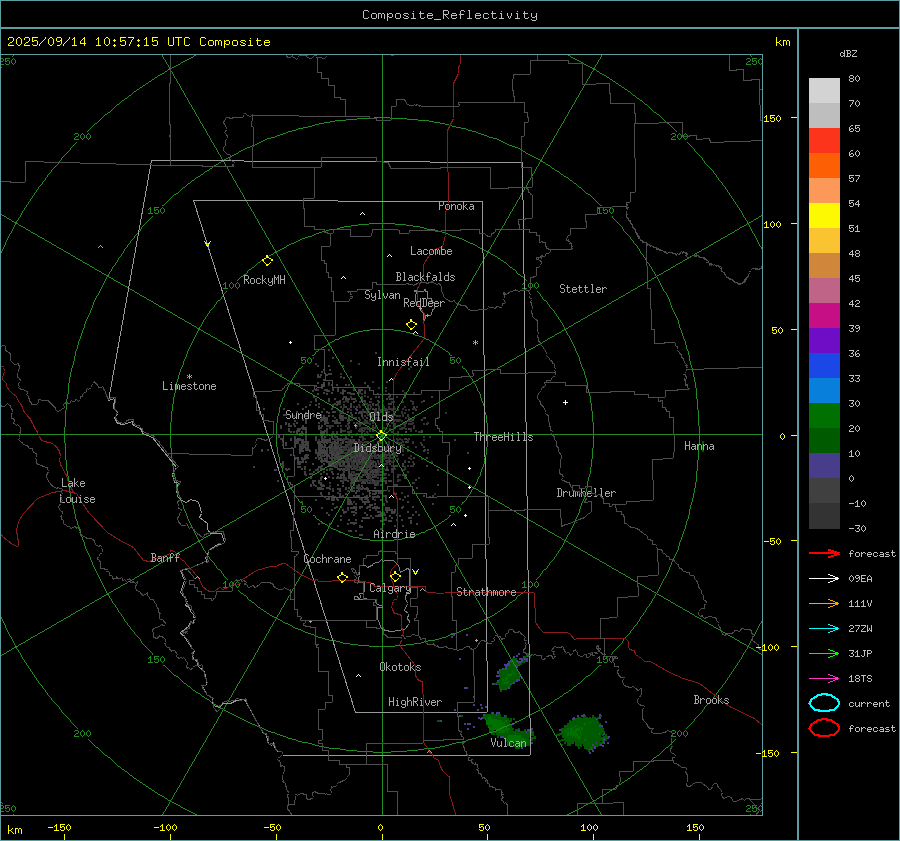900x841 pixels.
Task: Click the ThreeHills city label
Action: click(503, 437)
